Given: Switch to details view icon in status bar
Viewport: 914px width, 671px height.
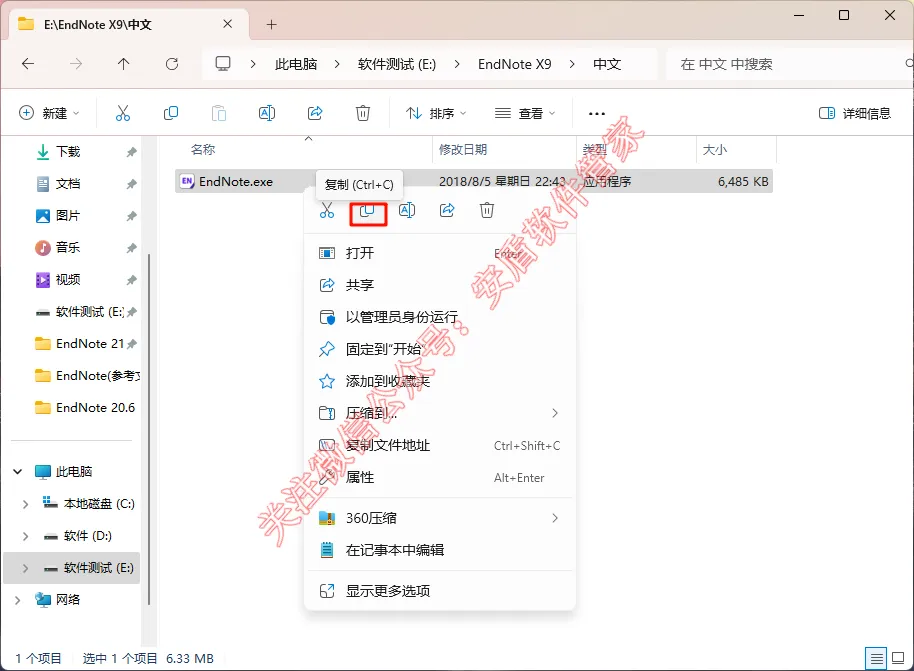Looking at the screenshot, I should click(876, 659).
